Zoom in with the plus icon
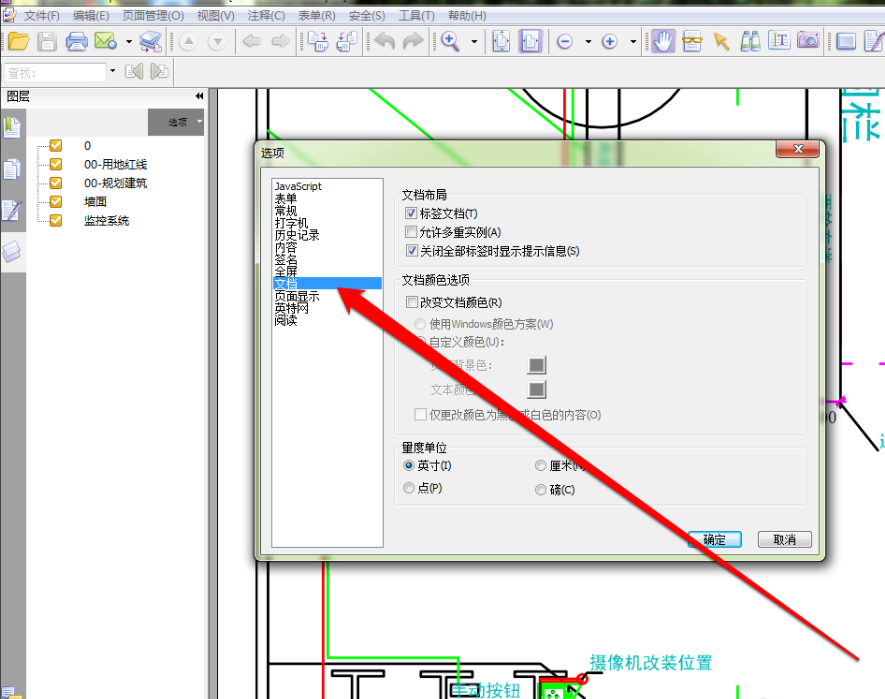The height and width of the screenshot is (699, 885). (x=610, y=41)
